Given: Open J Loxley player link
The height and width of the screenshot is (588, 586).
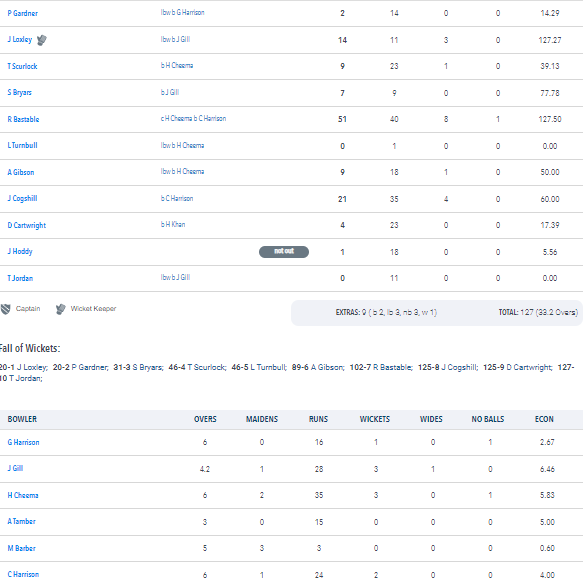Looking at the screenshot, I should click(x=19, y=39).
